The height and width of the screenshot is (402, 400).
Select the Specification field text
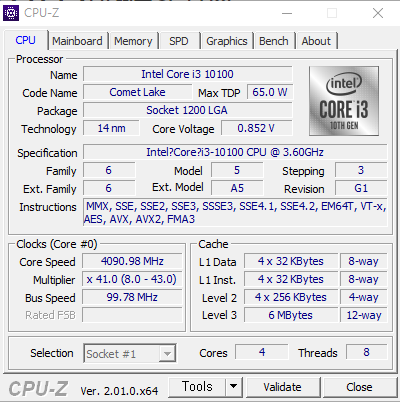coord(235,152)
